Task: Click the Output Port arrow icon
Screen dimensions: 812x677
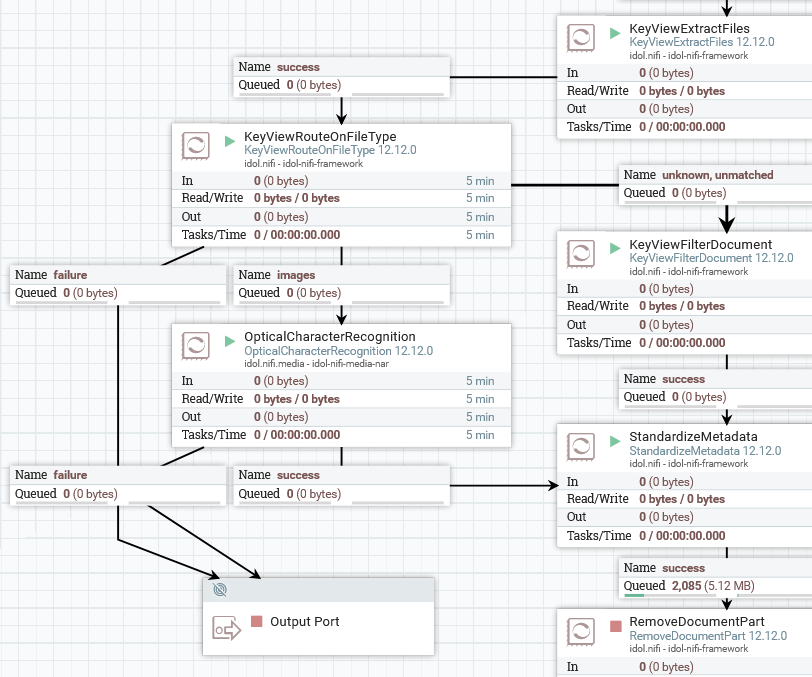Action: pyautogui.click(x=227, y=629)
